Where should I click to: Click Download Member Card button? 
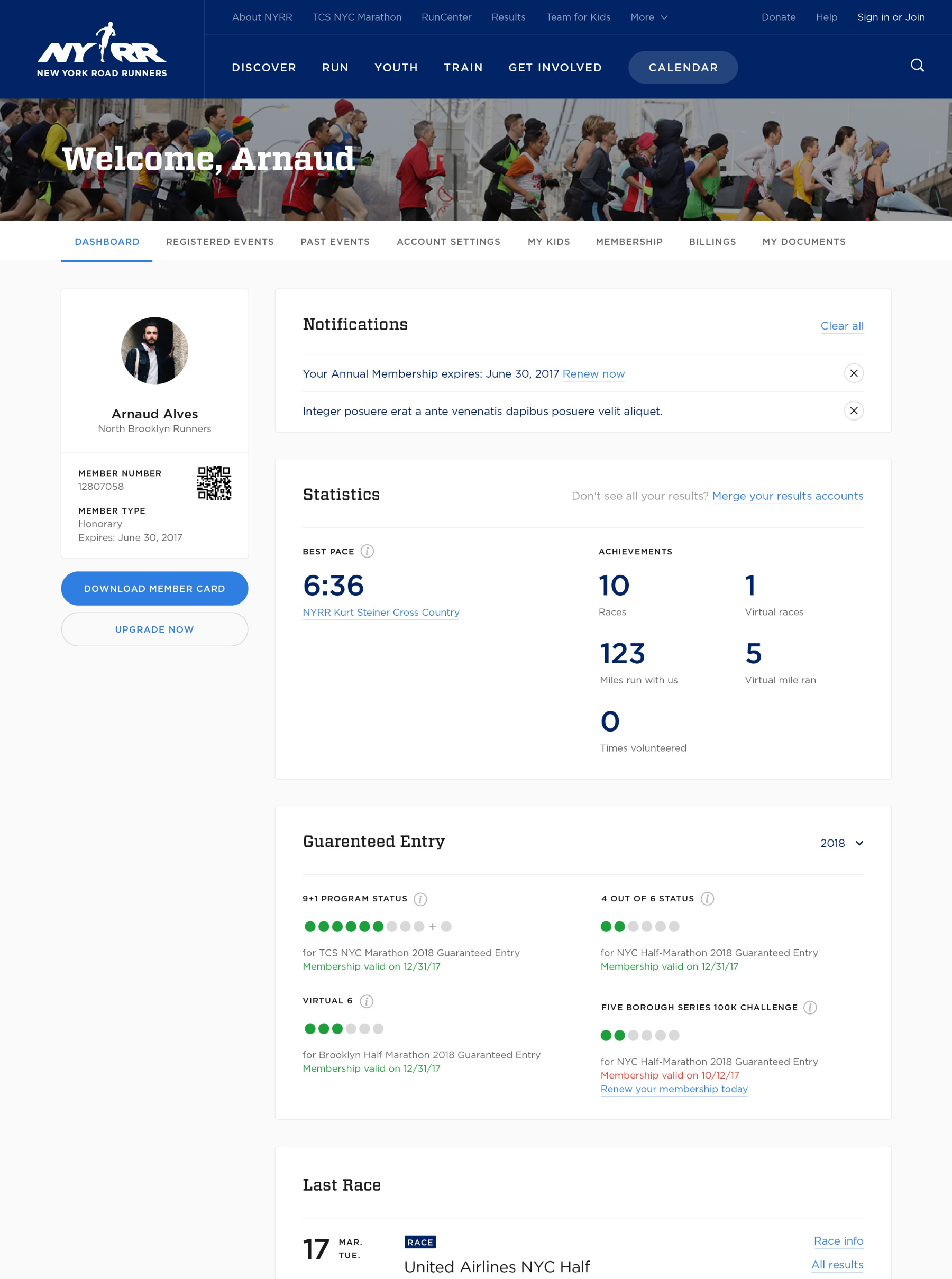[x=154, y=589]
